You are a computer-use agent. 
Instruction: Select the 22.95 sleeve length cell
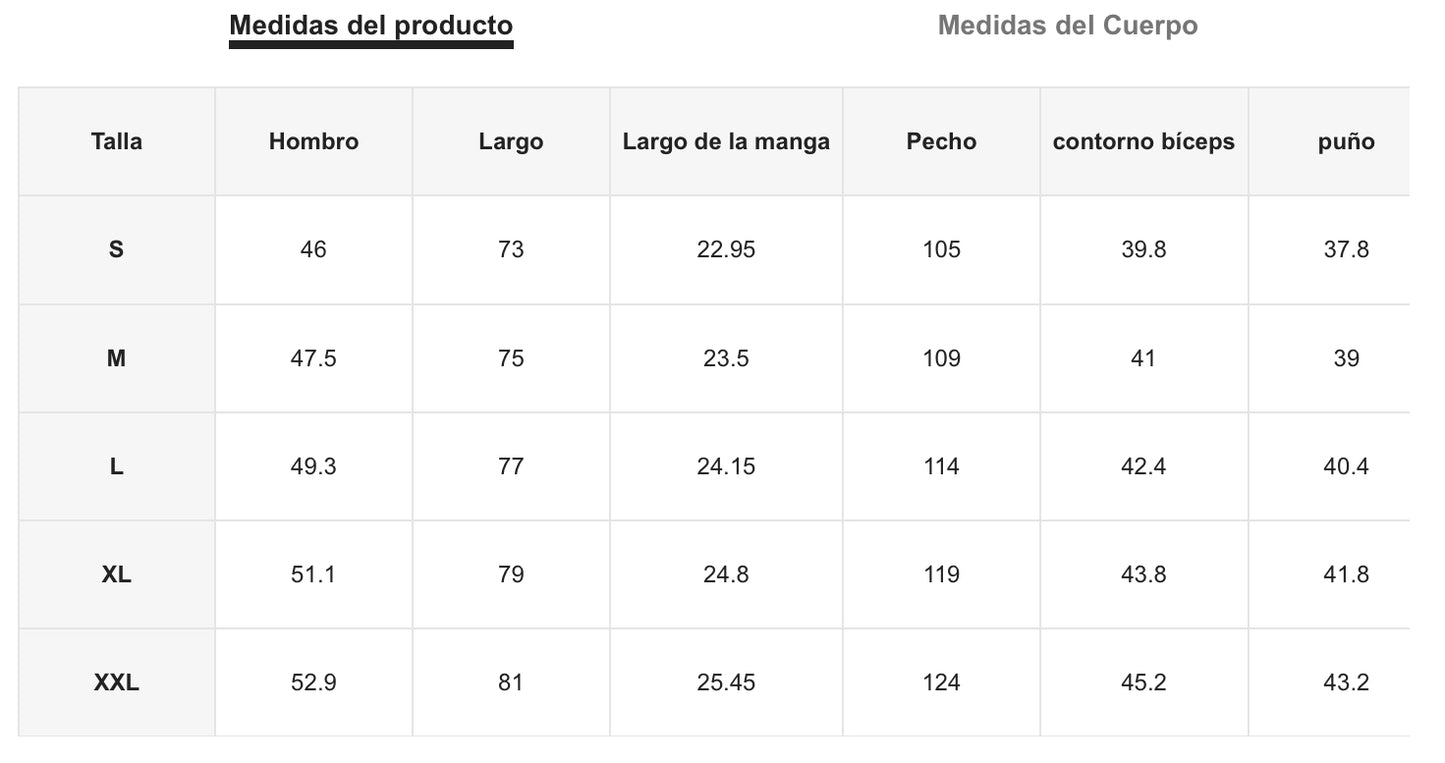click(726, 250)
